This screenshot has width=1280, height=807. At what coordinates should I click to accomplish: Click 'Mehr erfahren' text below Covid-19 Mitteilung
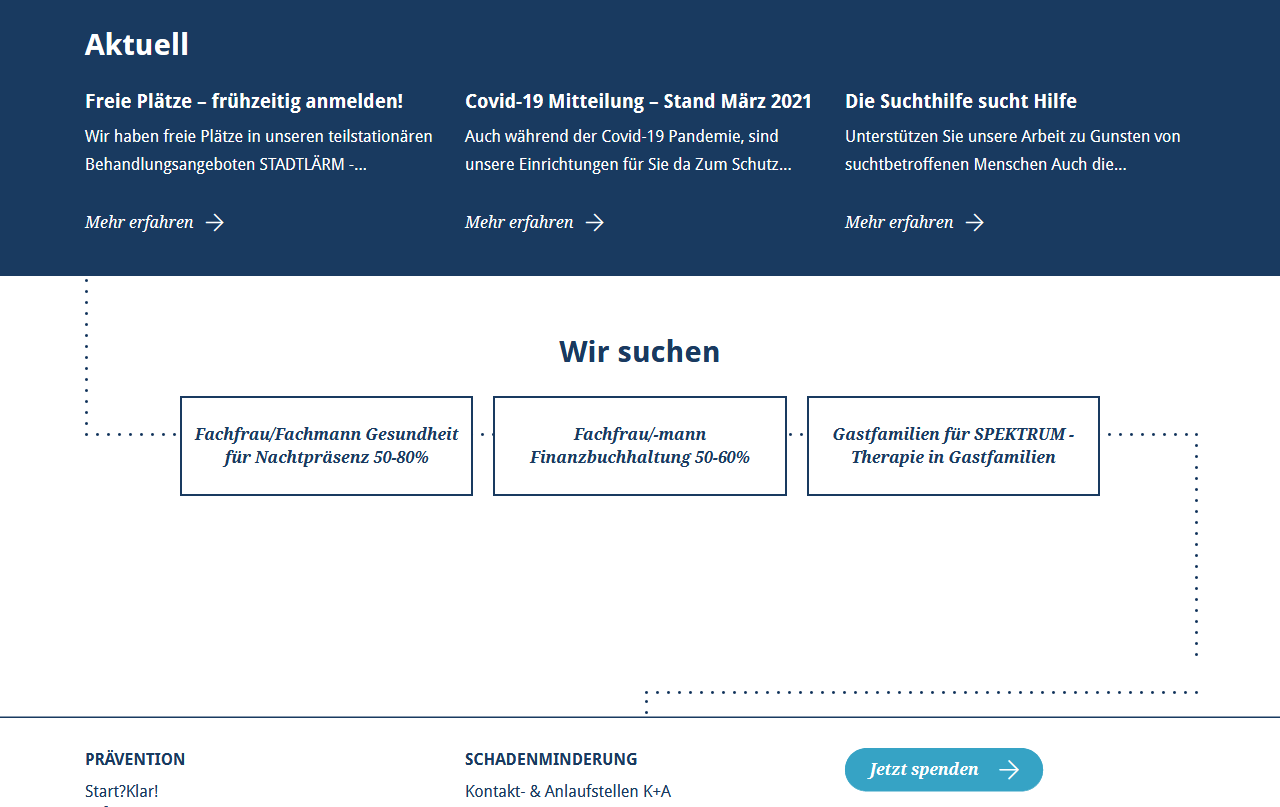click(x=519, y=222)
